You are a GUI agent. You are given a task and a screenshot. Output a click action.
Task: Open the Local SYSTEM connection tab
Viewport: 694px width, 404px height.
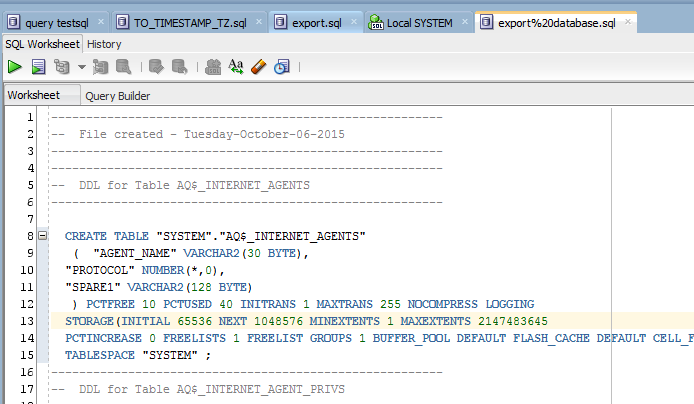417,22
